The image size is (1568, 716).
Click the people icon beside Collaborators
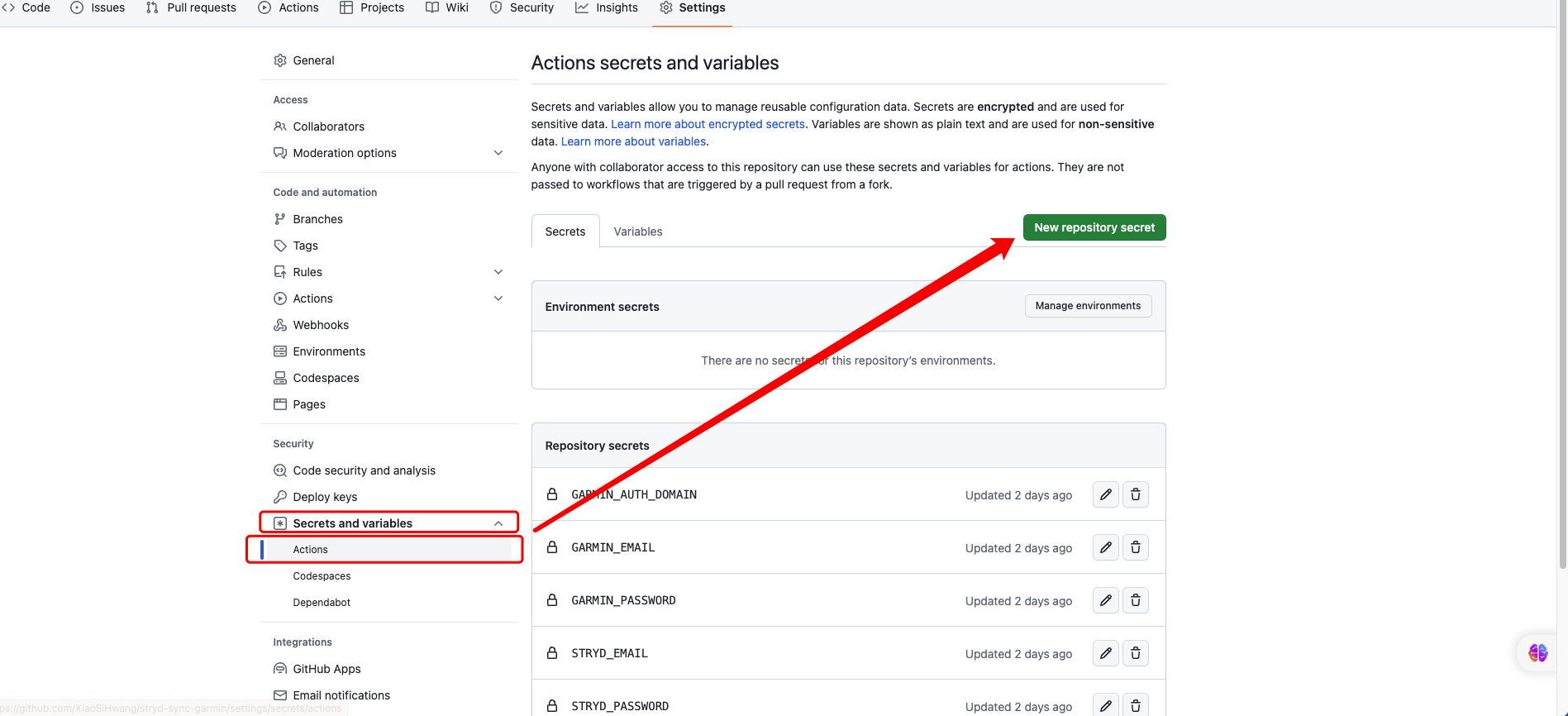click(x=280, y=126)
